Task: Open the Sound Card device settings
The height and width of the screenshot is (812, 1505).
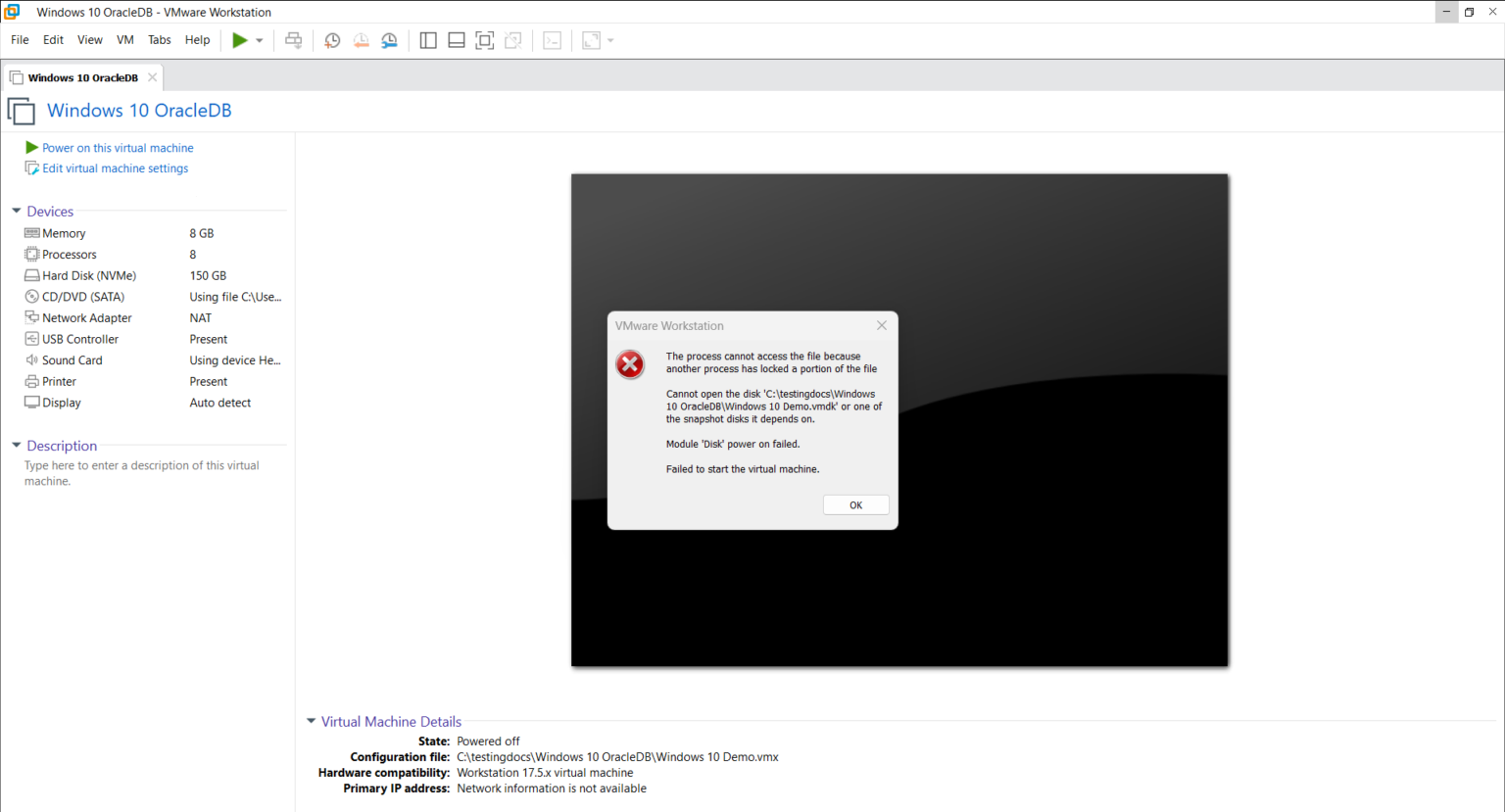Action: [73, 359]
